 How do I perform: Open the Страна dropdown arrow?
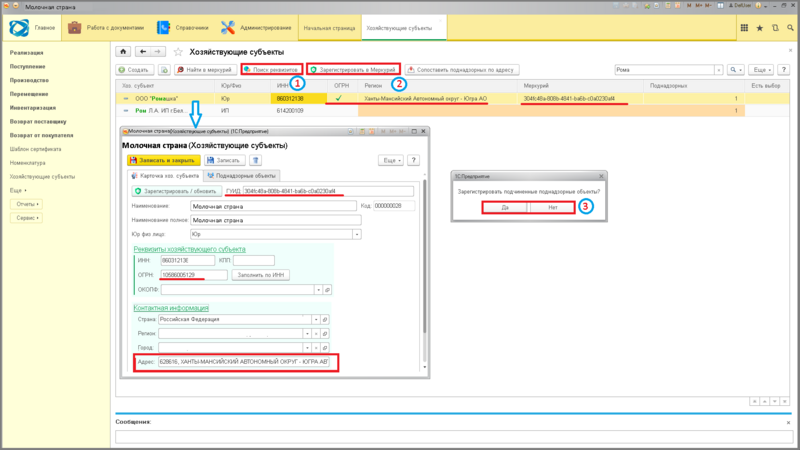tap(316, 319)
